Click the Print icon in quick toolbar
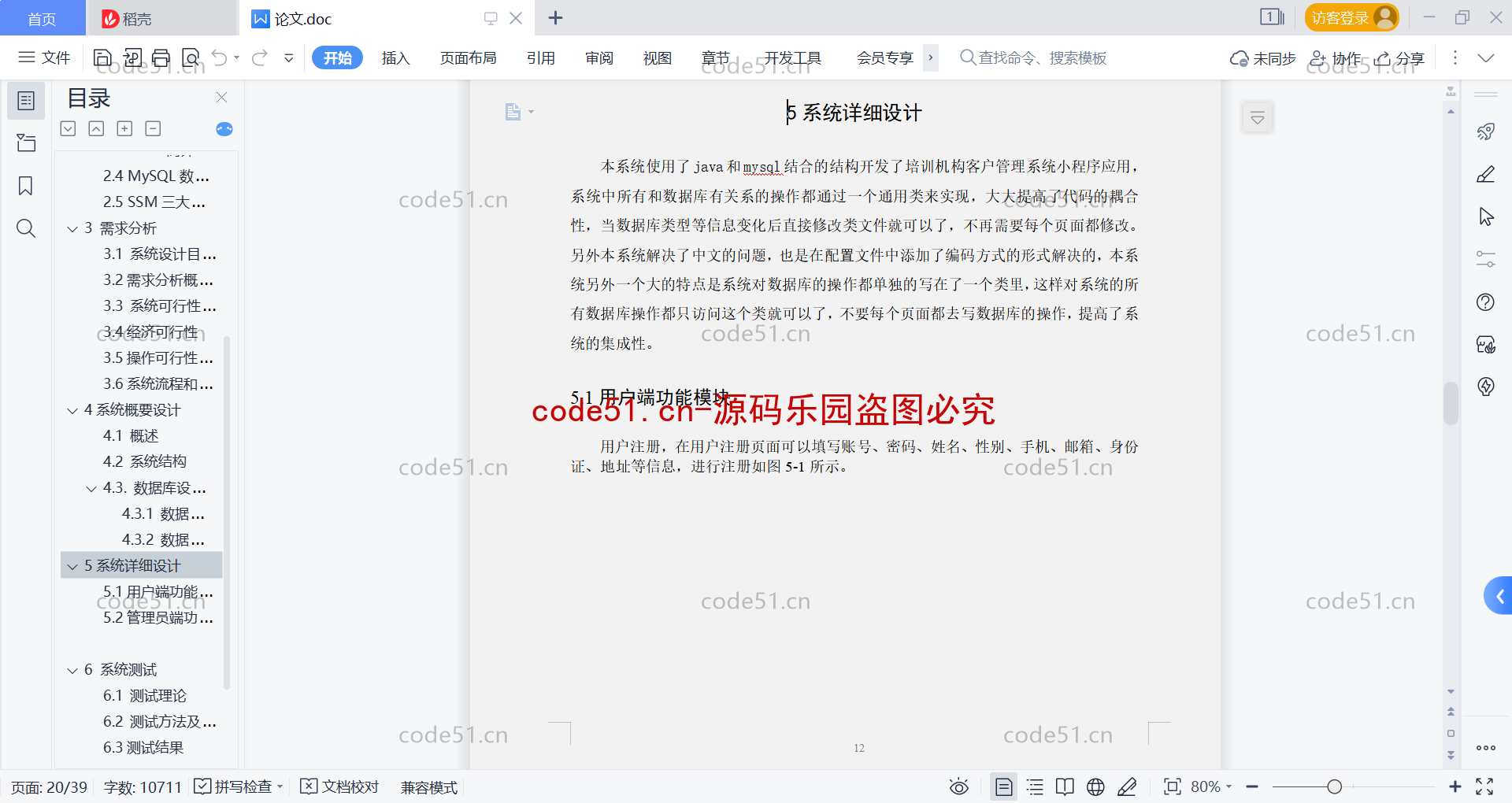1512x803 pixels. [161, 57]
